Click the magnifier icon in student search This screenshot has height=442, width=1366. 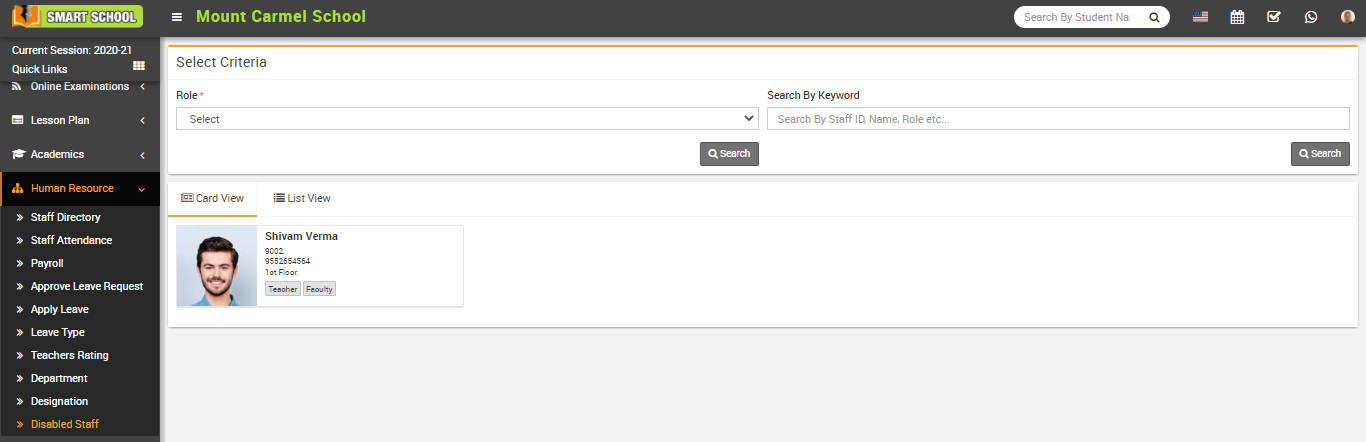[1153, 17]
